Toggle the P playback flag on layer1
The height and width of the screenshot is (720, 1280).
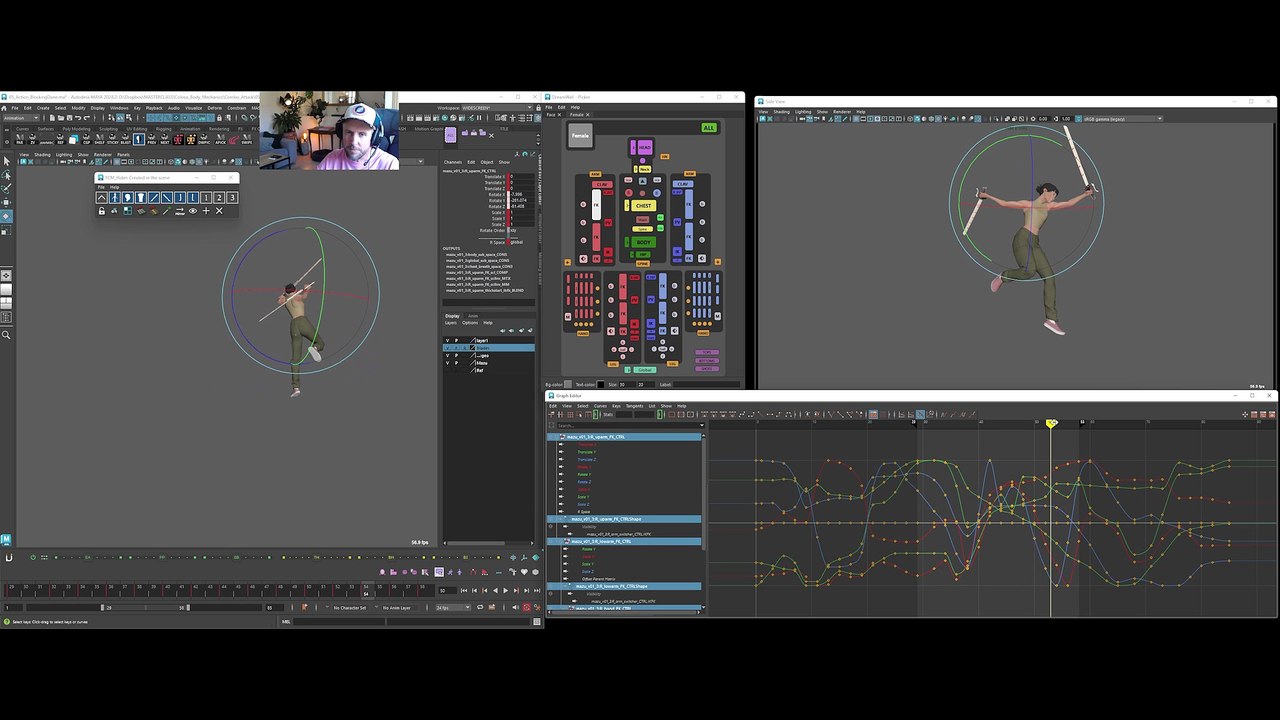(457, 341)
